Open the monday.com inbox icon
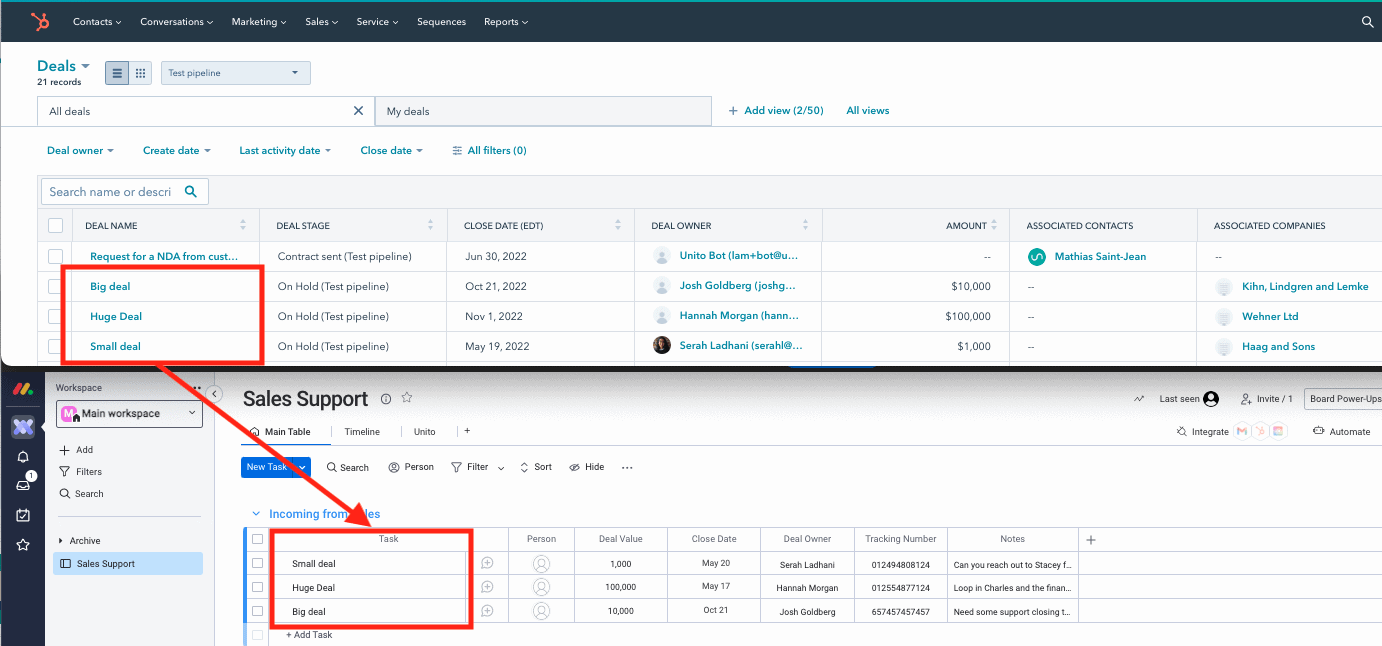 click(x=23, y=486)
